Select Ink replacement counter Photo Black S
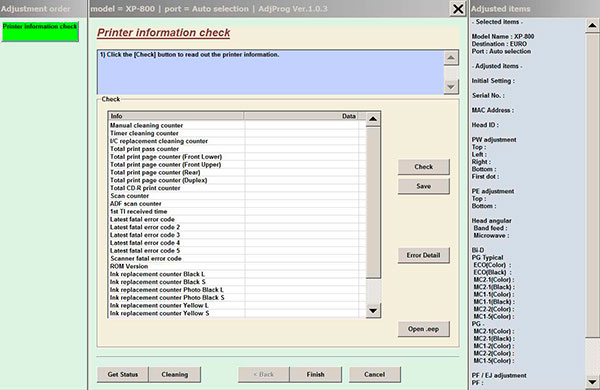This screenshot has height=390, width=600. click(x=237, y=298)
